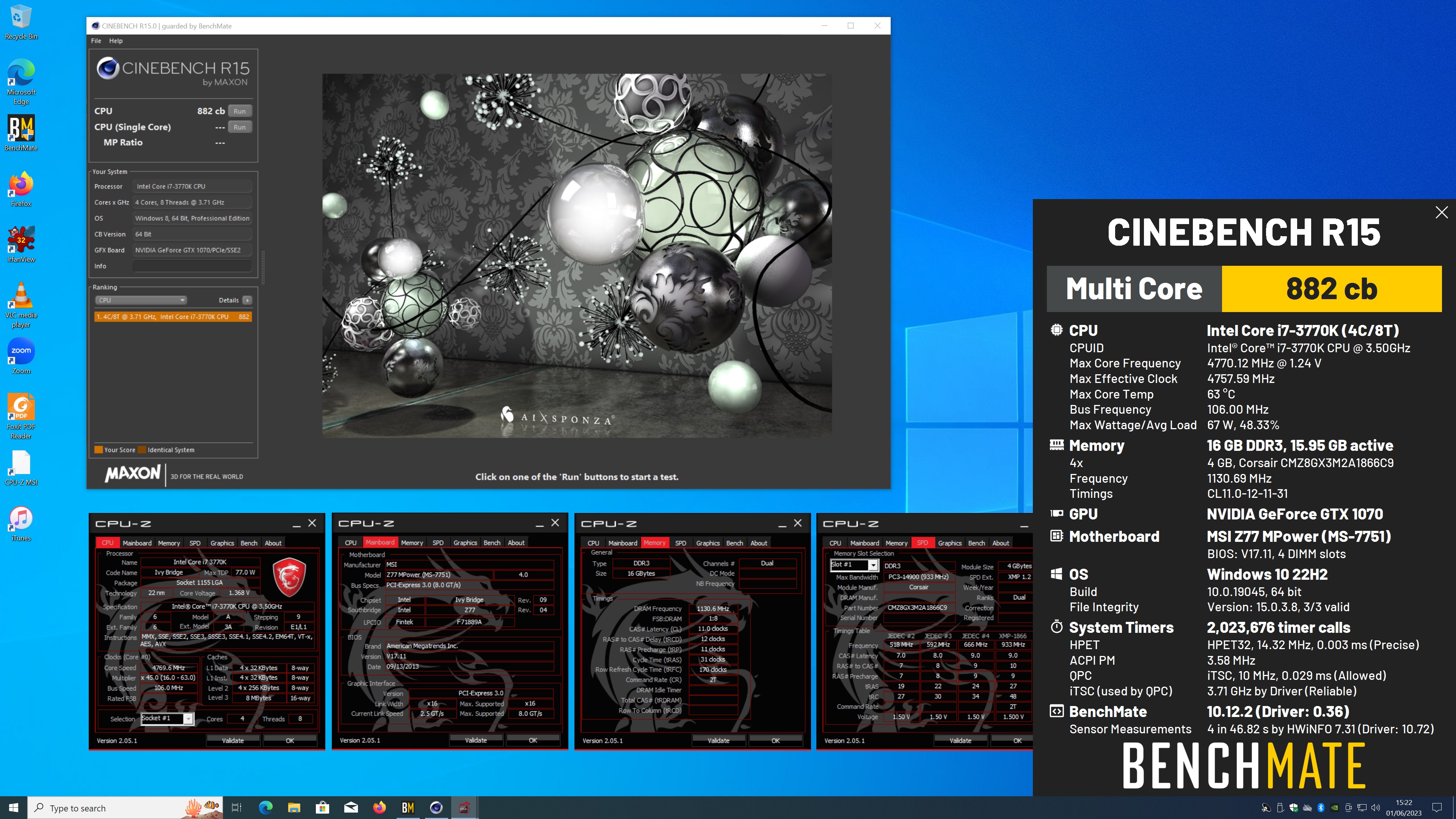Close the BenchMate result panel with X

pyautogui.click(x=1441, y=212)
